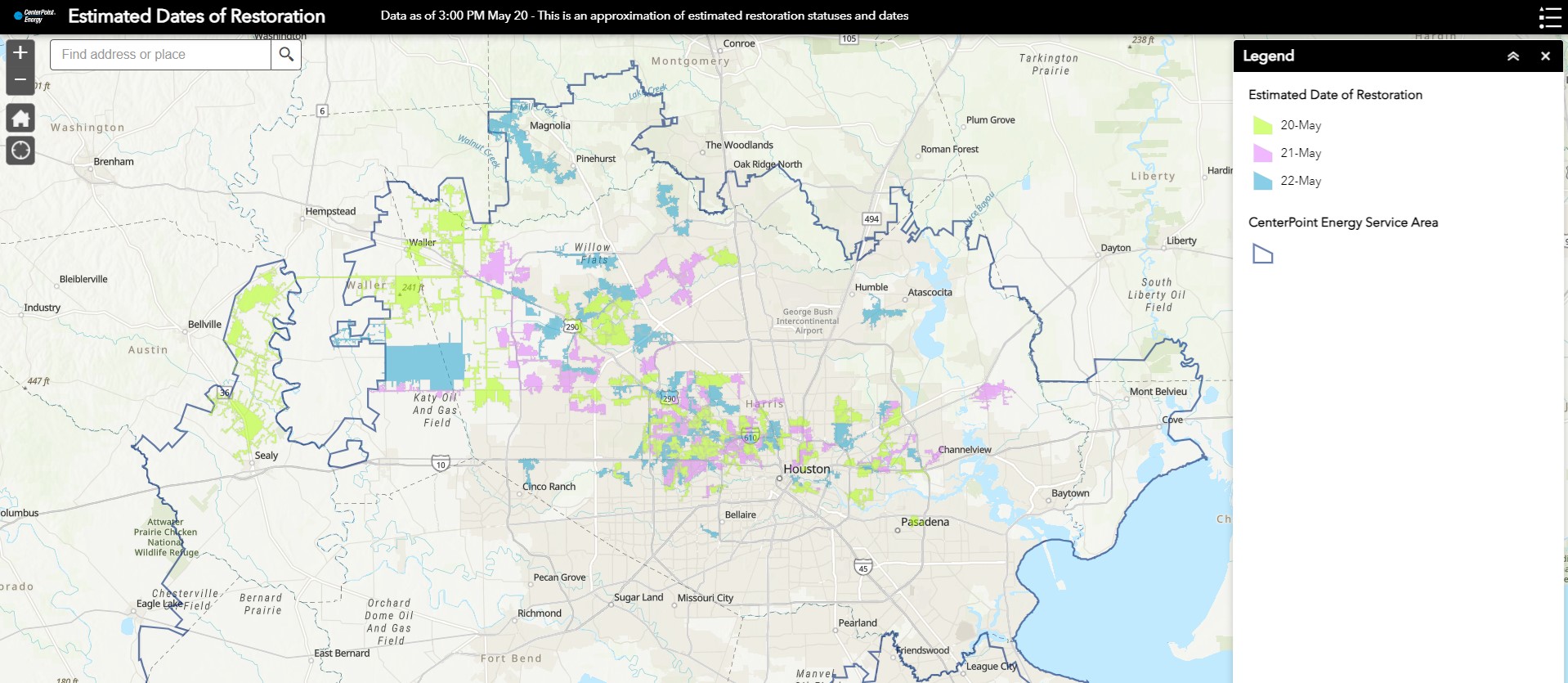
Task: Zoom out of the map
Action: 20,80
